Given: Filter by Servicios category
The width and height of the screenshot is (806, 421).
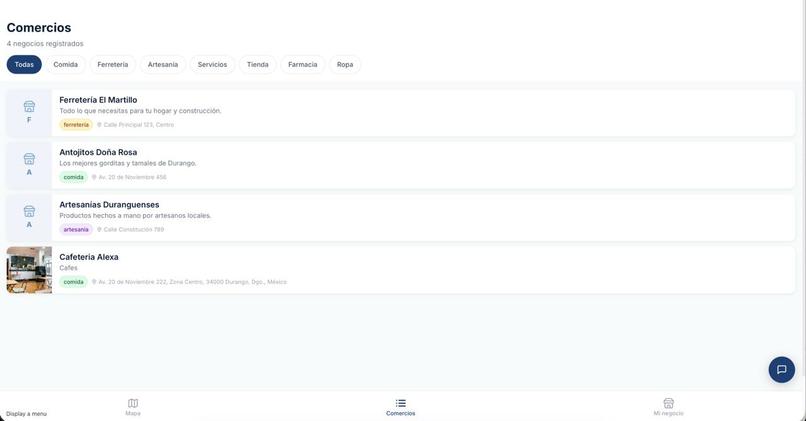Looking at the screenshot, I should point(212,64).
